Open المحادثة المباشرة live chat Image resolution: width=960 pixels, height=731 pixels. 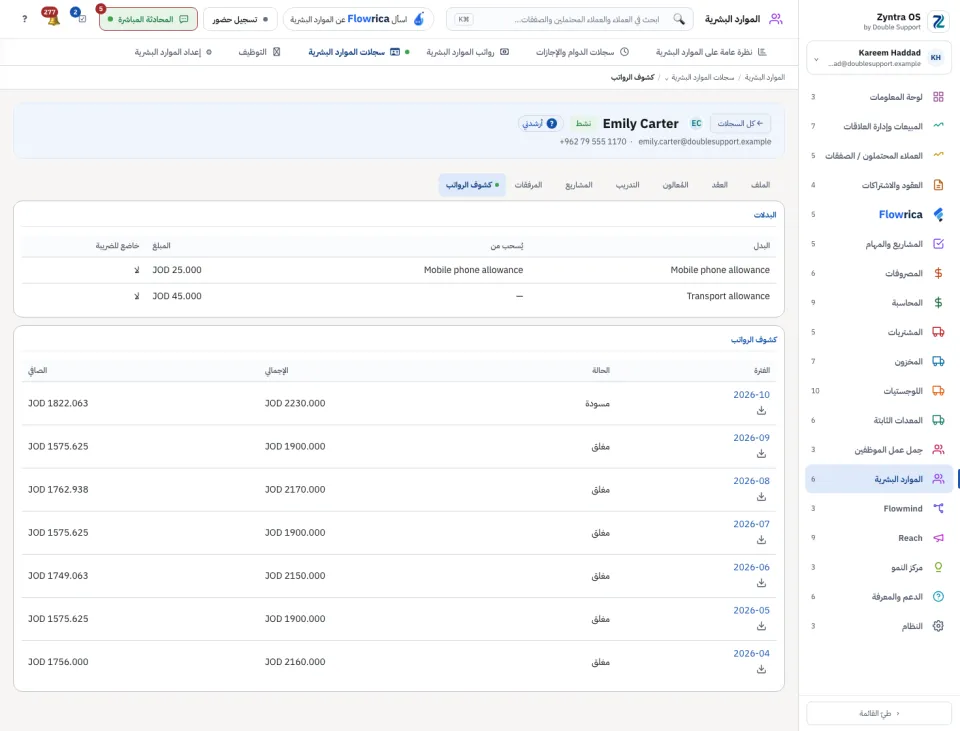(x=148, y=19)
